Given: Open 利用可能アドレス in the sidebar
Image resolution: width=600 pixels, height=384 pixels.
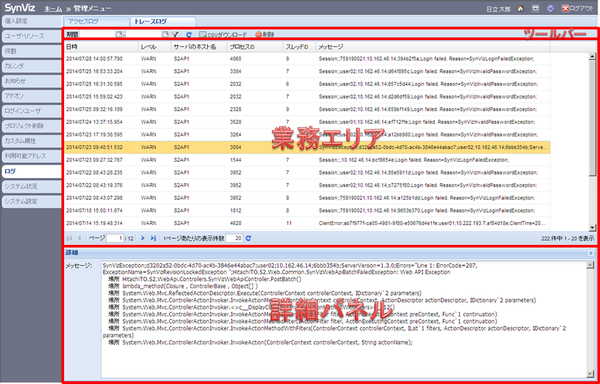Looking at the screenshot, I should click(31, 156).
